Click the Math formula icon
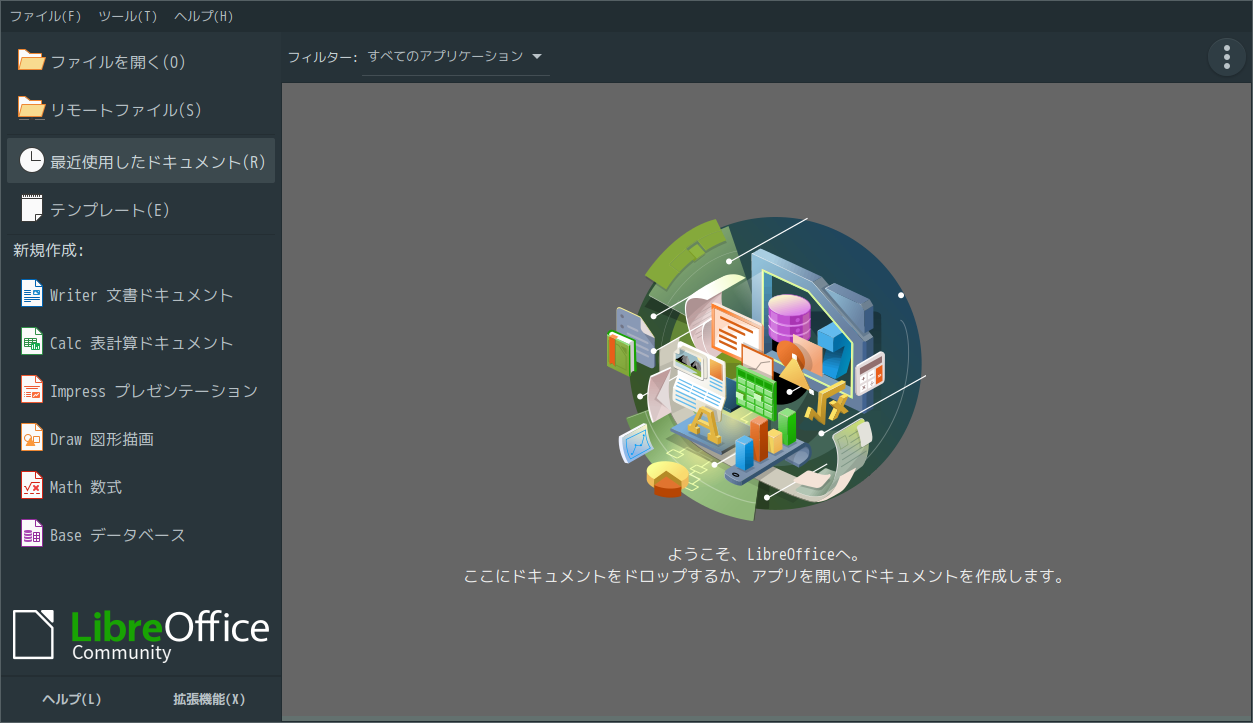Viewport: 1253px width, 723px height. [32, 486]
